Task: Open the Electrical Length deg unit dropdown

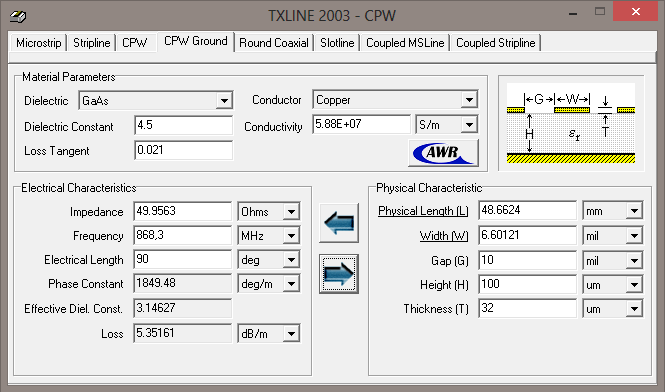Action: (291, 260)
